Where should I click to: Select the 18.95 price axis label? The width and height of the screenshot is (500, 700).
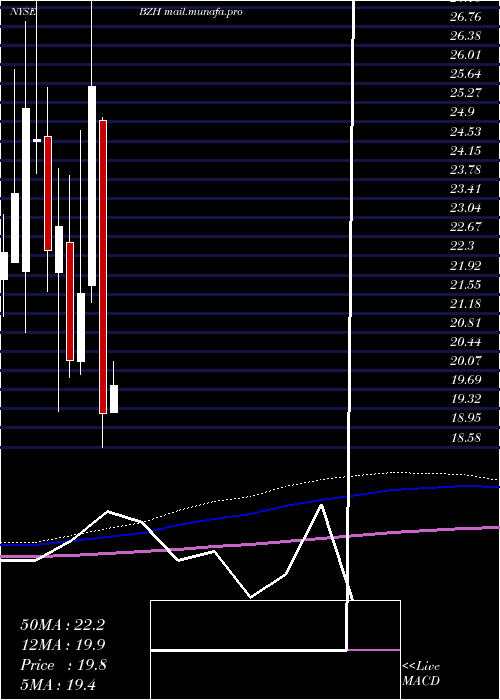pos(465,418)
